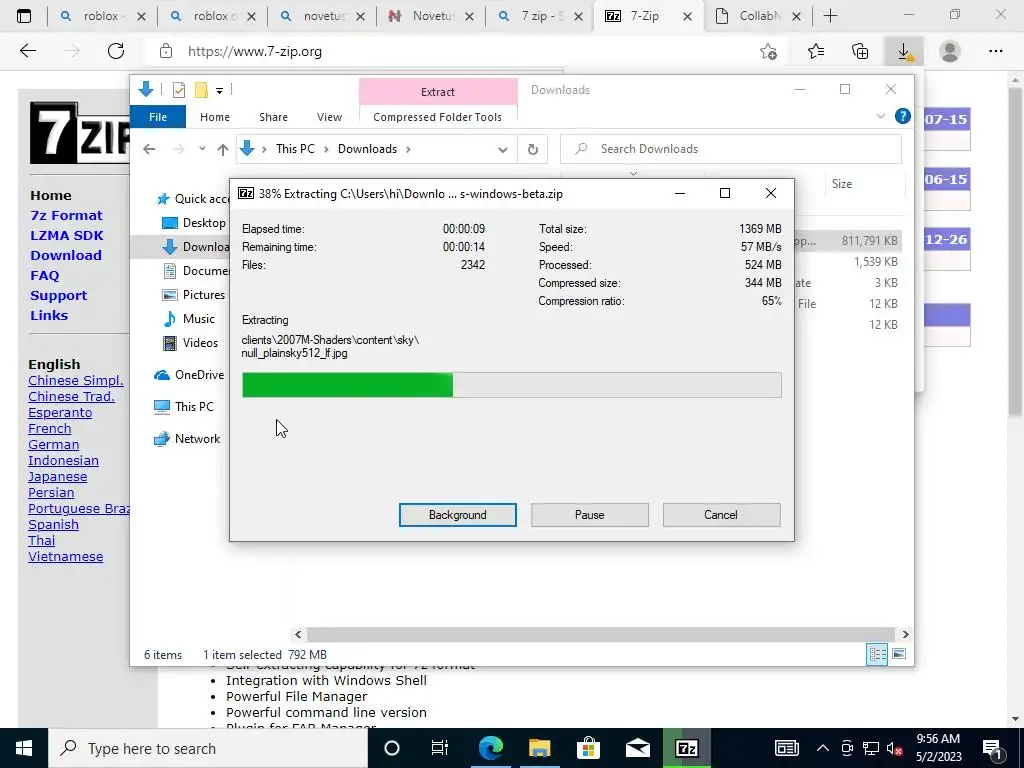The height and width of the screenshot is (768, 1024).
Task: Open the LZMA SDK link
Action: [x=67, y=236]
